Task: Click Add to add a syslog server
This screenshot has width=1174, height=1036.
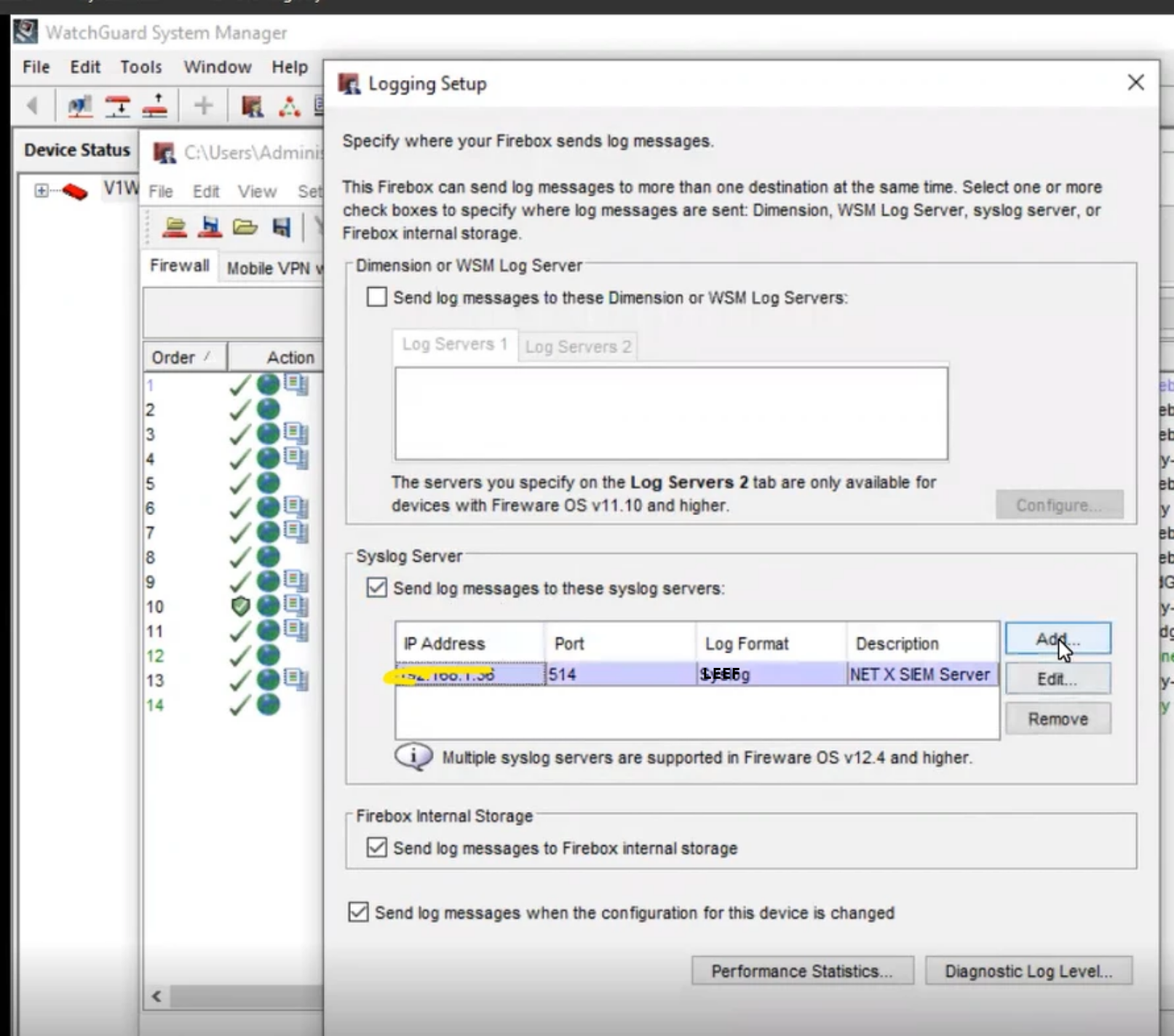Action: tap(1058, 639)
